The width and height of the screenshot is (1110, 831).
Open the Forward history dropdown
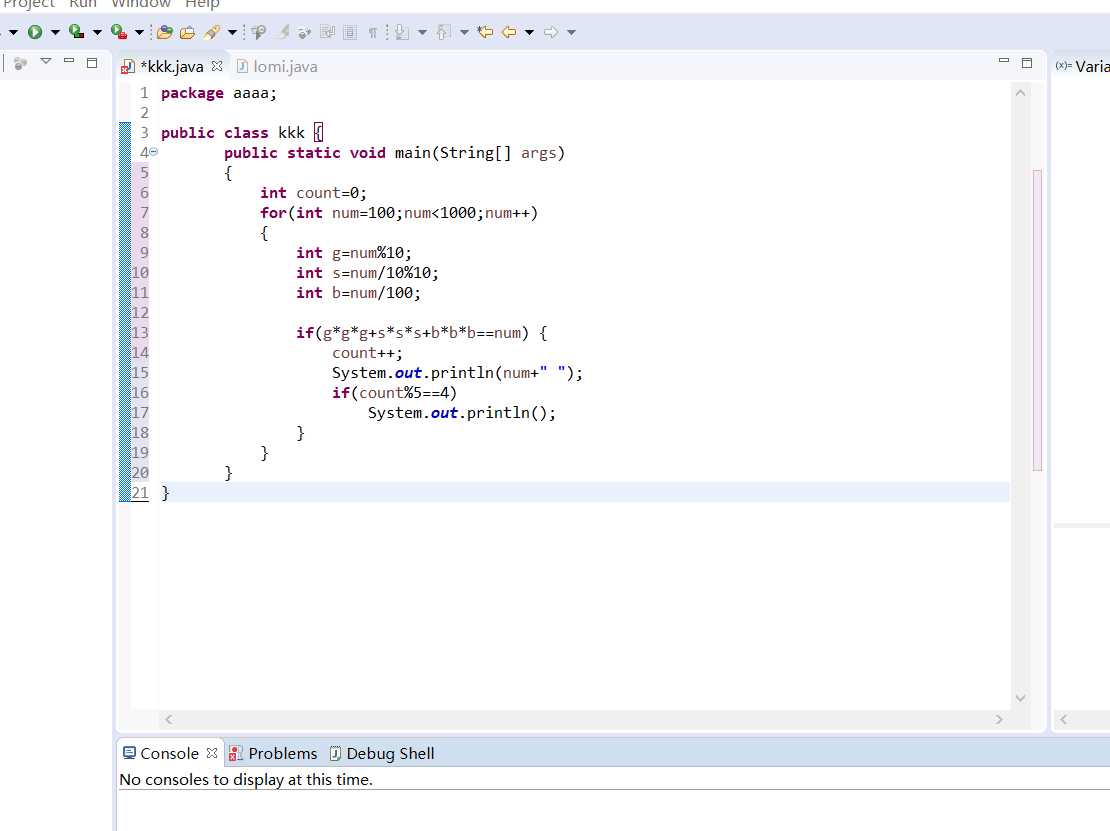pyautogui.click(x=571, y=33)
